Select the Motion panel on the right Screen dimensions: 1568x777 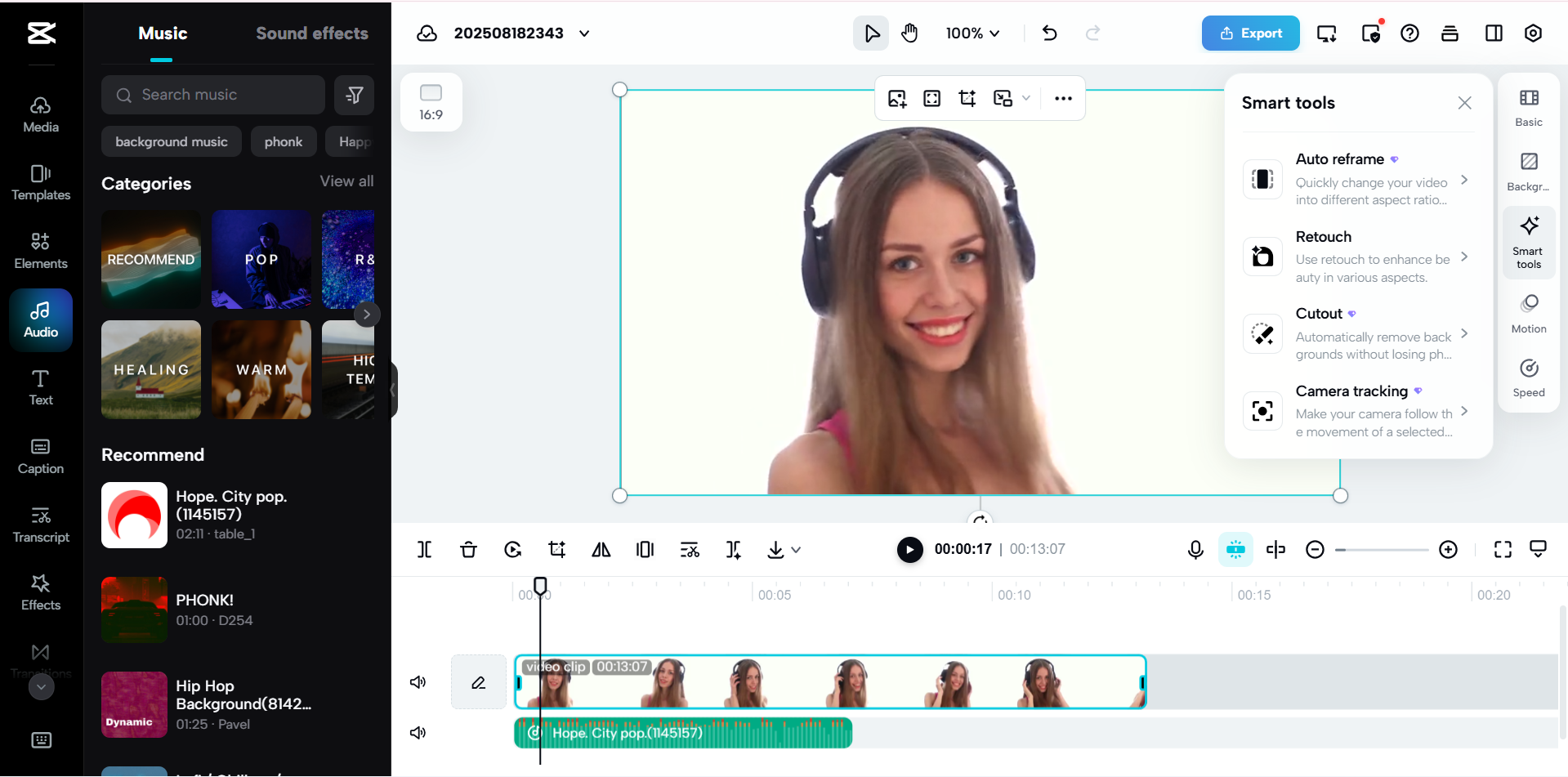(x=1528, y=313)
